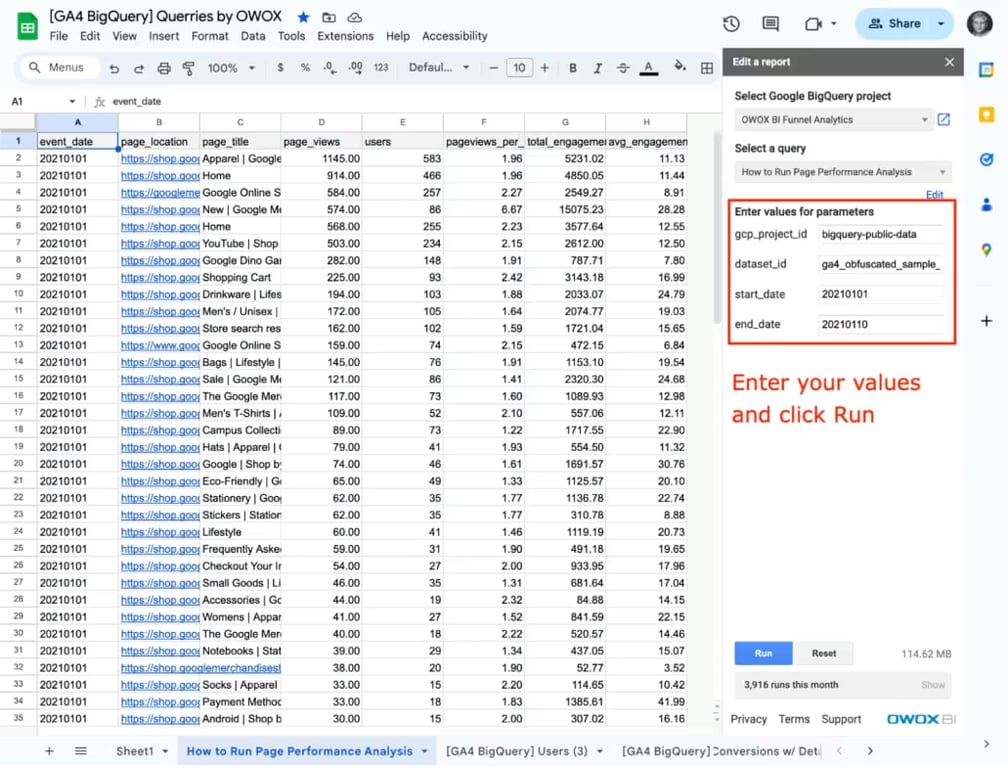
Task: Decrease font size with minus
Action: tap(494, 67)
